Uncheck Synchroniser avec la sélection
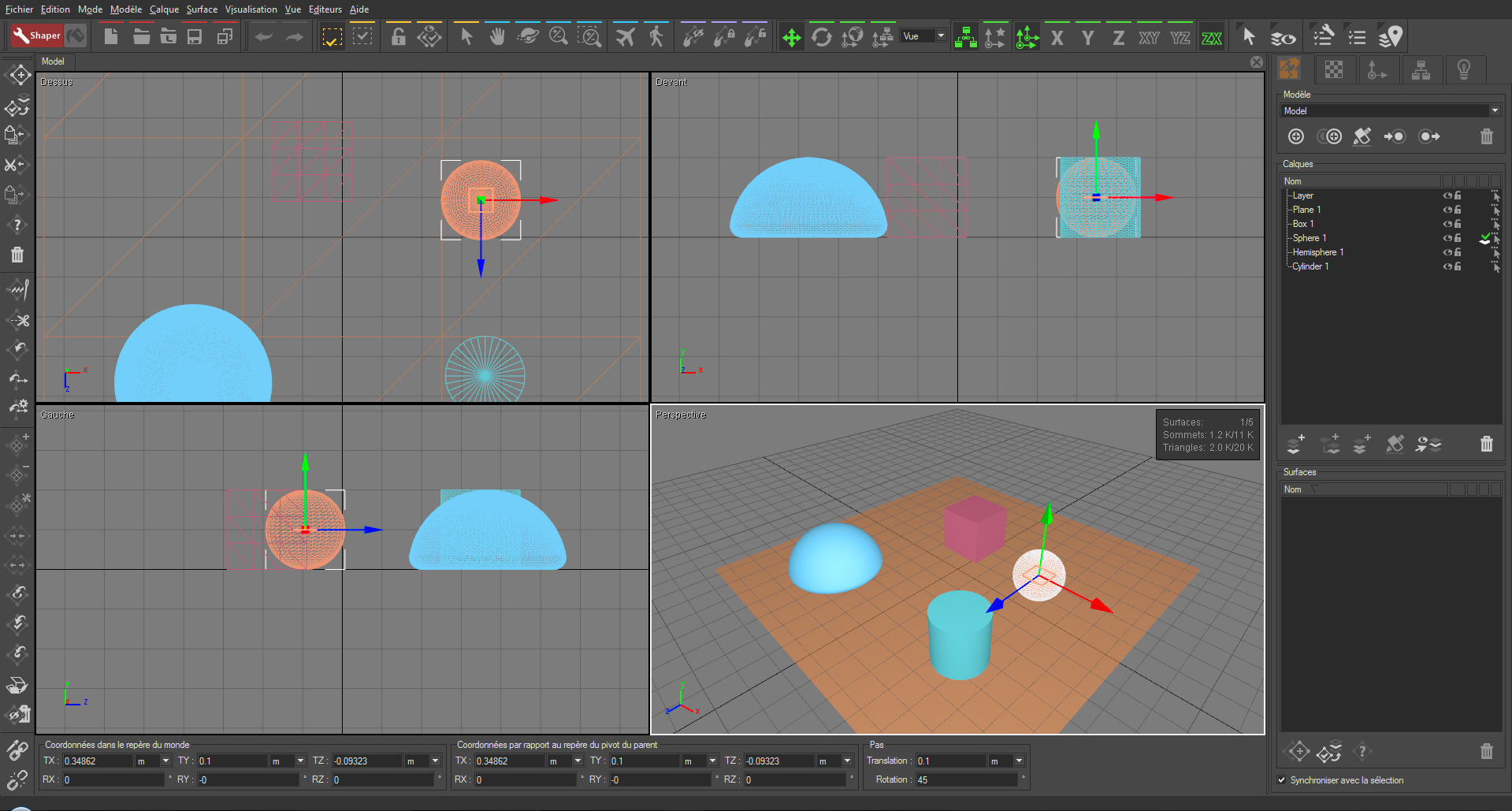 [x=1282, y=780]
